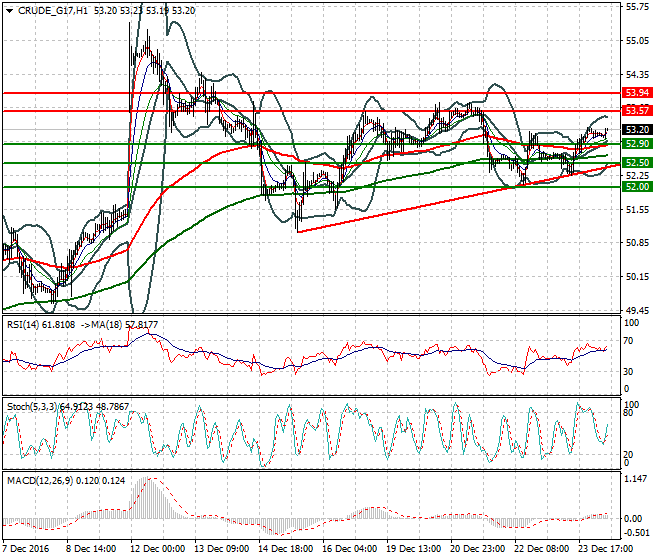The image size is (660, 560).
Task: Click the 50.85 price scale value
Action: click(x=637, y=243)
